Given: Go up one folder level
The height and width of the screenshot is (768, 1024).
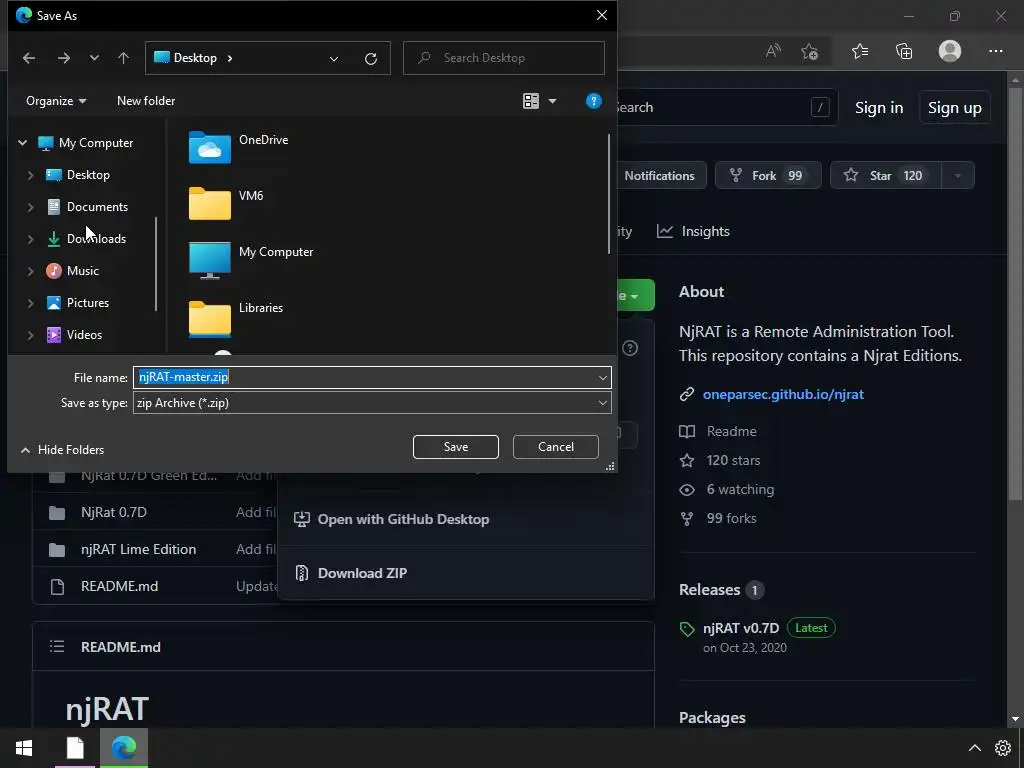Looking at the screenshot, I should pos(123,58).
